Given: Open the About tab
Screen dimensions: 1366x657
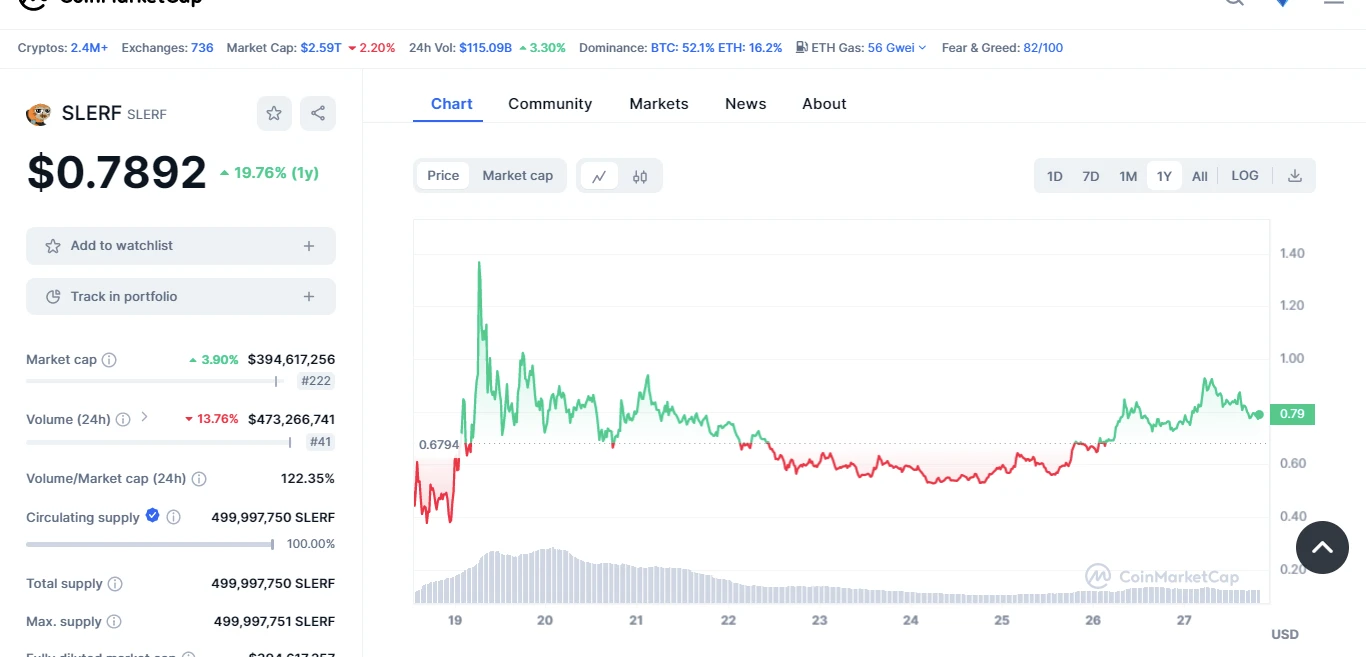Looking at the screenshot, I should pyautogui.click(x=824, y=104).
